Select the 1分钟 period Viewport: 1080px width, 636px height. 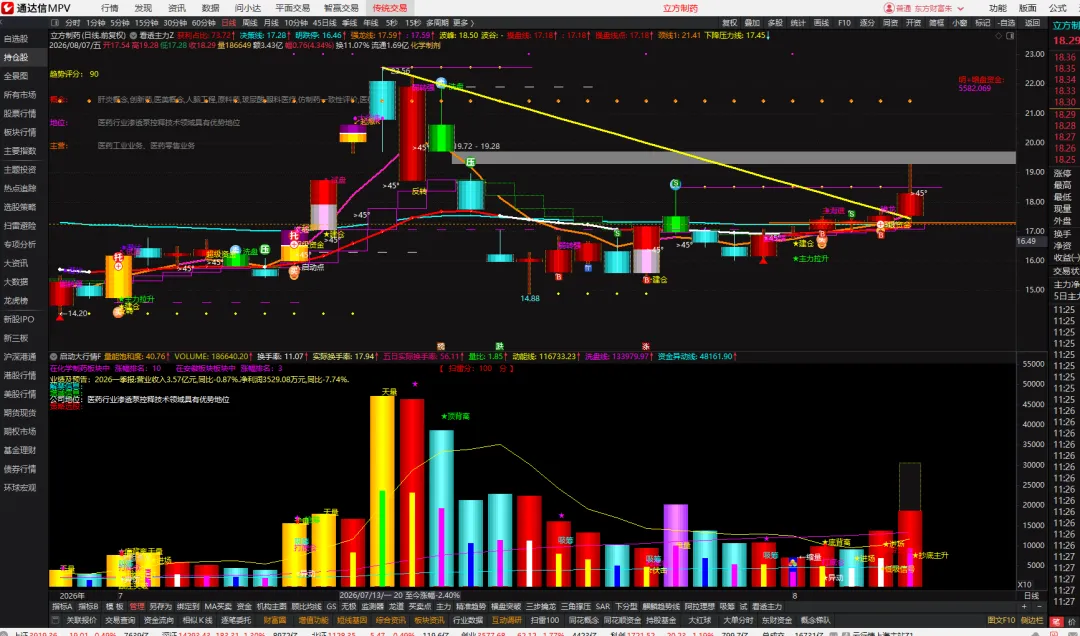96,23
